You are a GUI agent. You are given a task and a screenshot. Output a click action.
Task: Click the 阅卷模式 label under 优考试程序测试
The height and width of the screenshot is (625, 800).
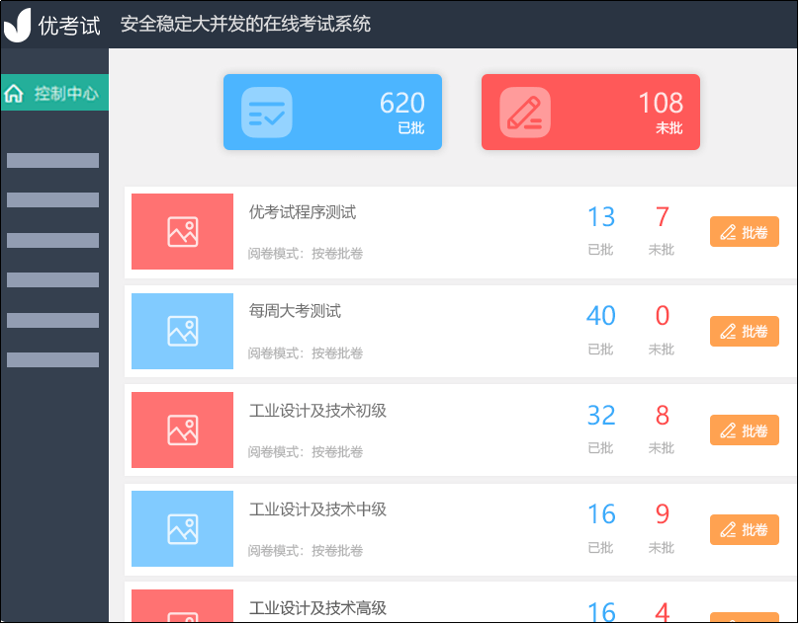pos(305,254)
